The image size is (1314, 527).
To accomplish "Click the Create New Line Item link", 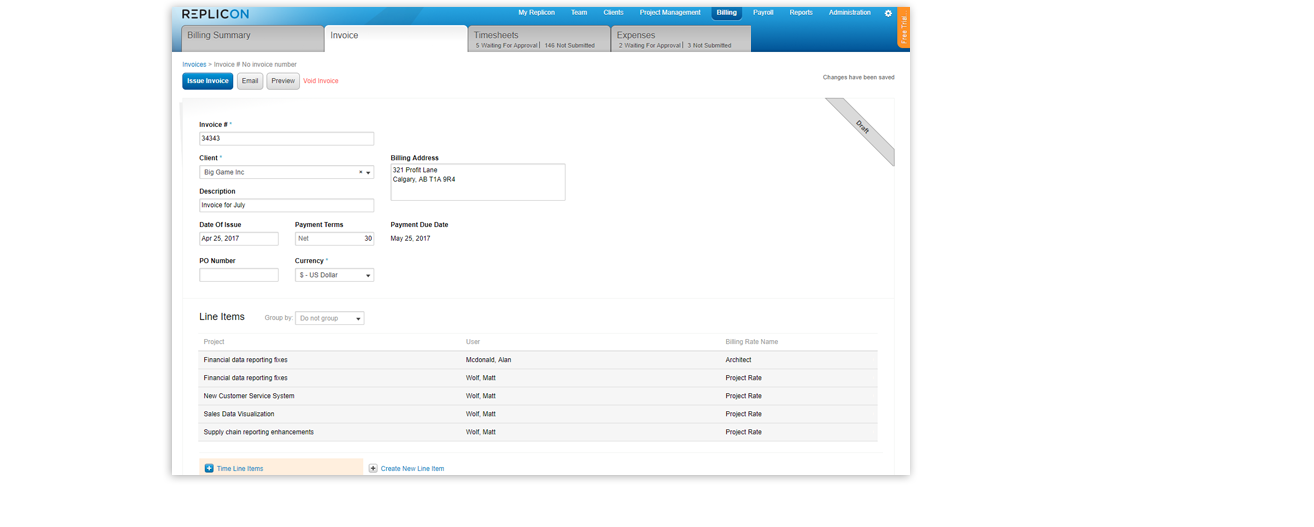I will (412, 468).
